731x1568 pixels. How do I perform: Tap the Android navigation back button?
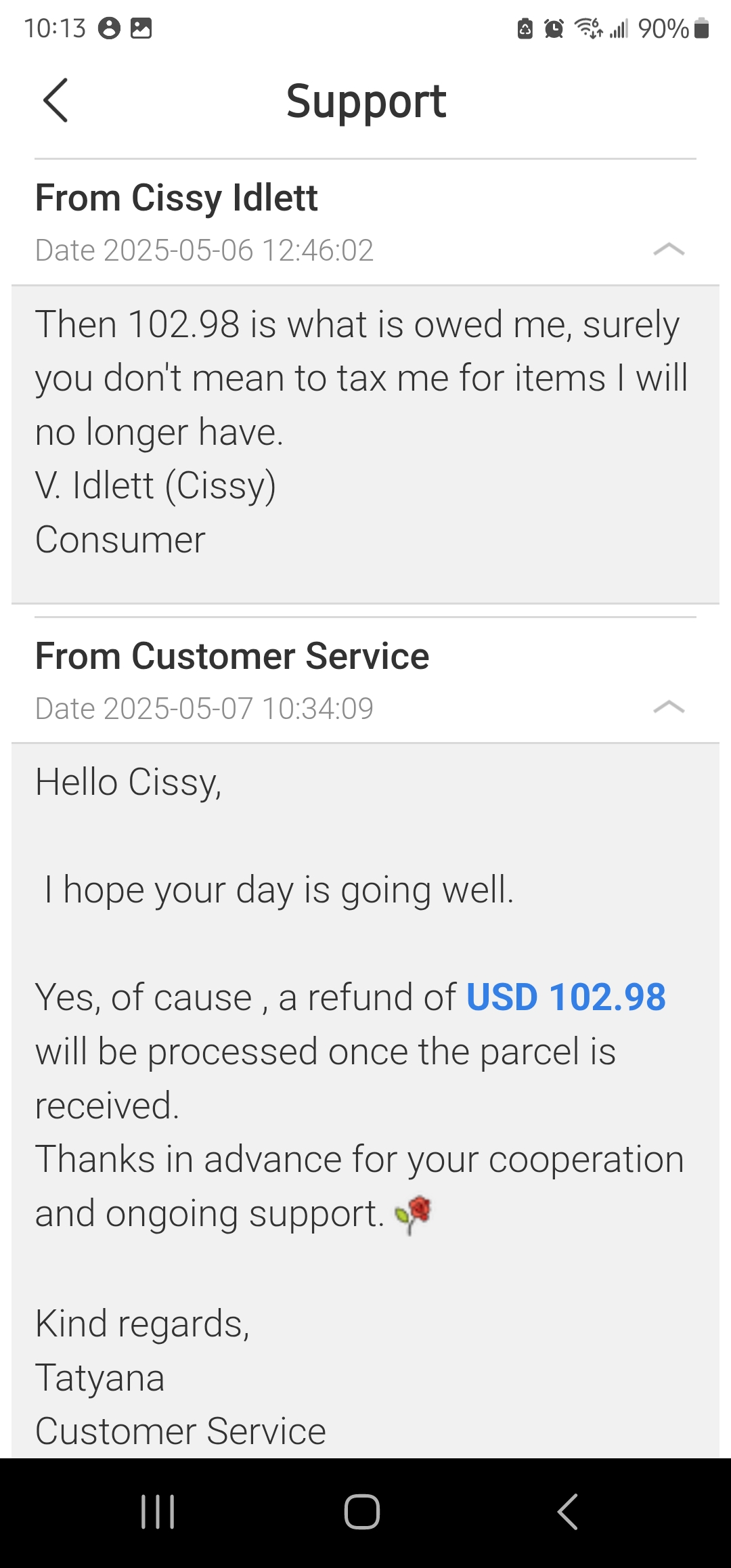pyautogui.click(x=567, y=1512)
